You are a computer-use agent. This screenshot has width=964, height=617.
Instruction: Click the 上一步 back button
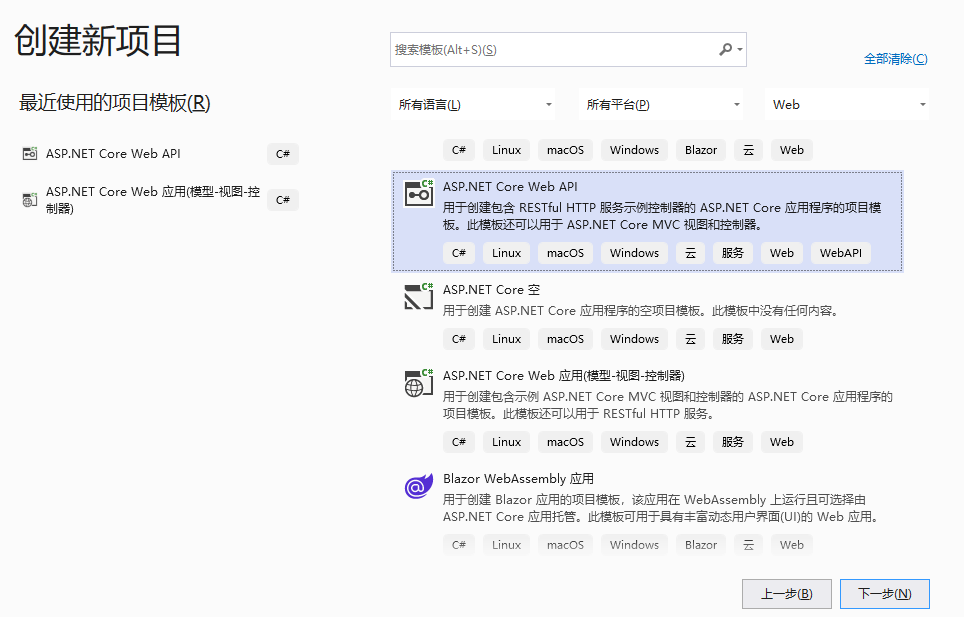click(x=786, y=593)
